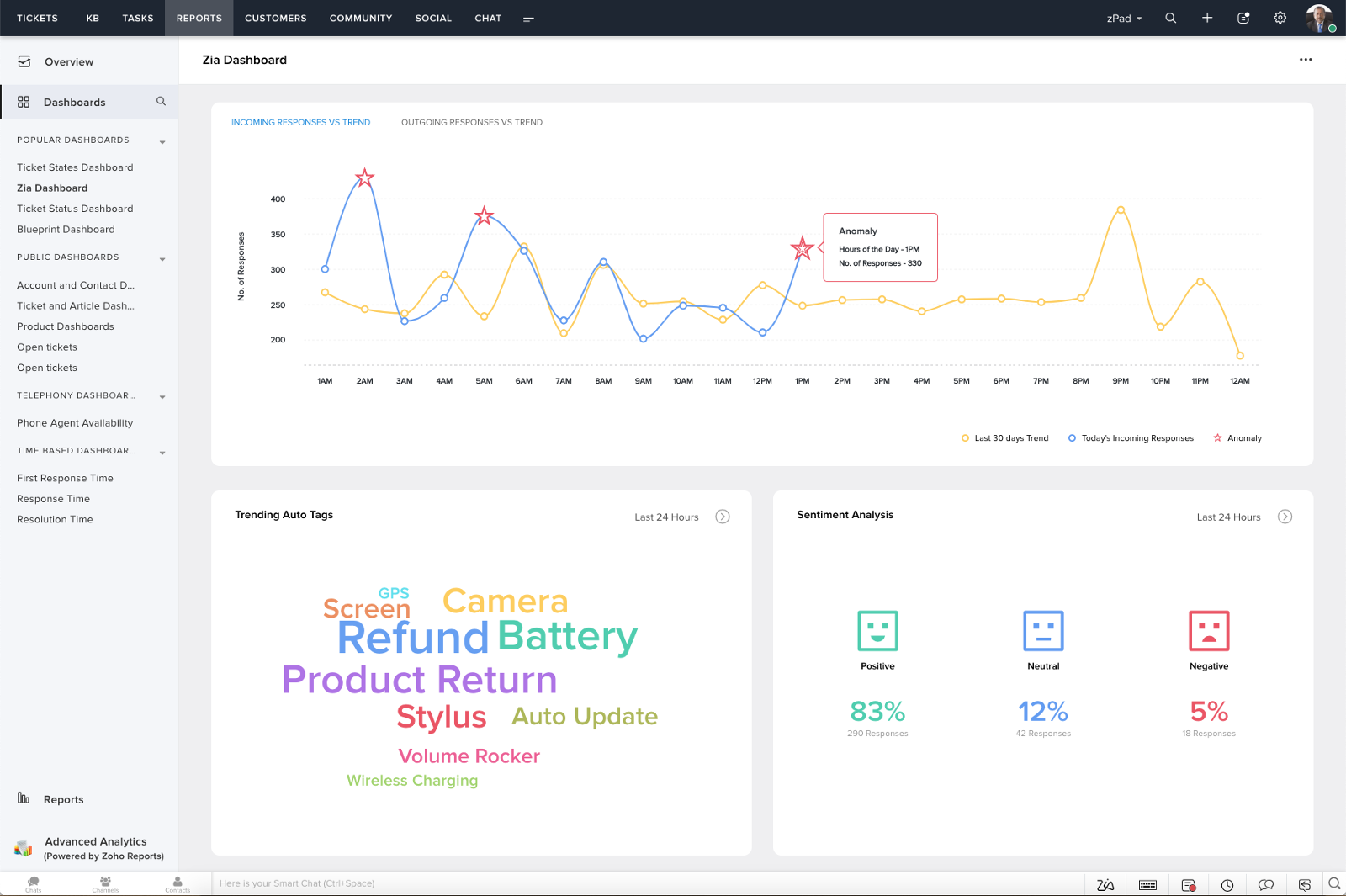The height and width of the screenshot is (896, 1346).
Task: Click the plus add-new icon
Action: click(x=1207, y=18)
